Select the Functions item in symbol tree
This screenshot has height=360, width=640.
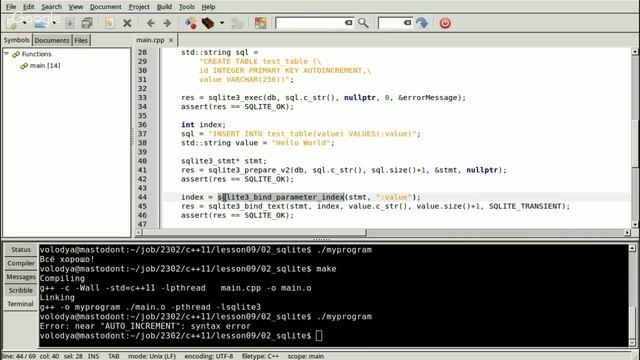pyautogui.click(x=36, y=54)
